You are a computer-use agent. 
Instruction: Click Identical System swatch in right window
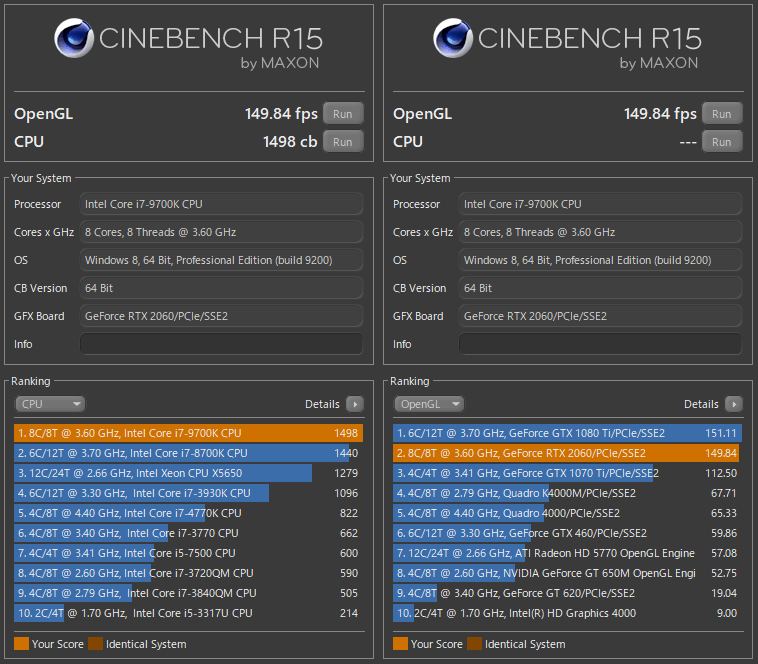pos(474,644)
